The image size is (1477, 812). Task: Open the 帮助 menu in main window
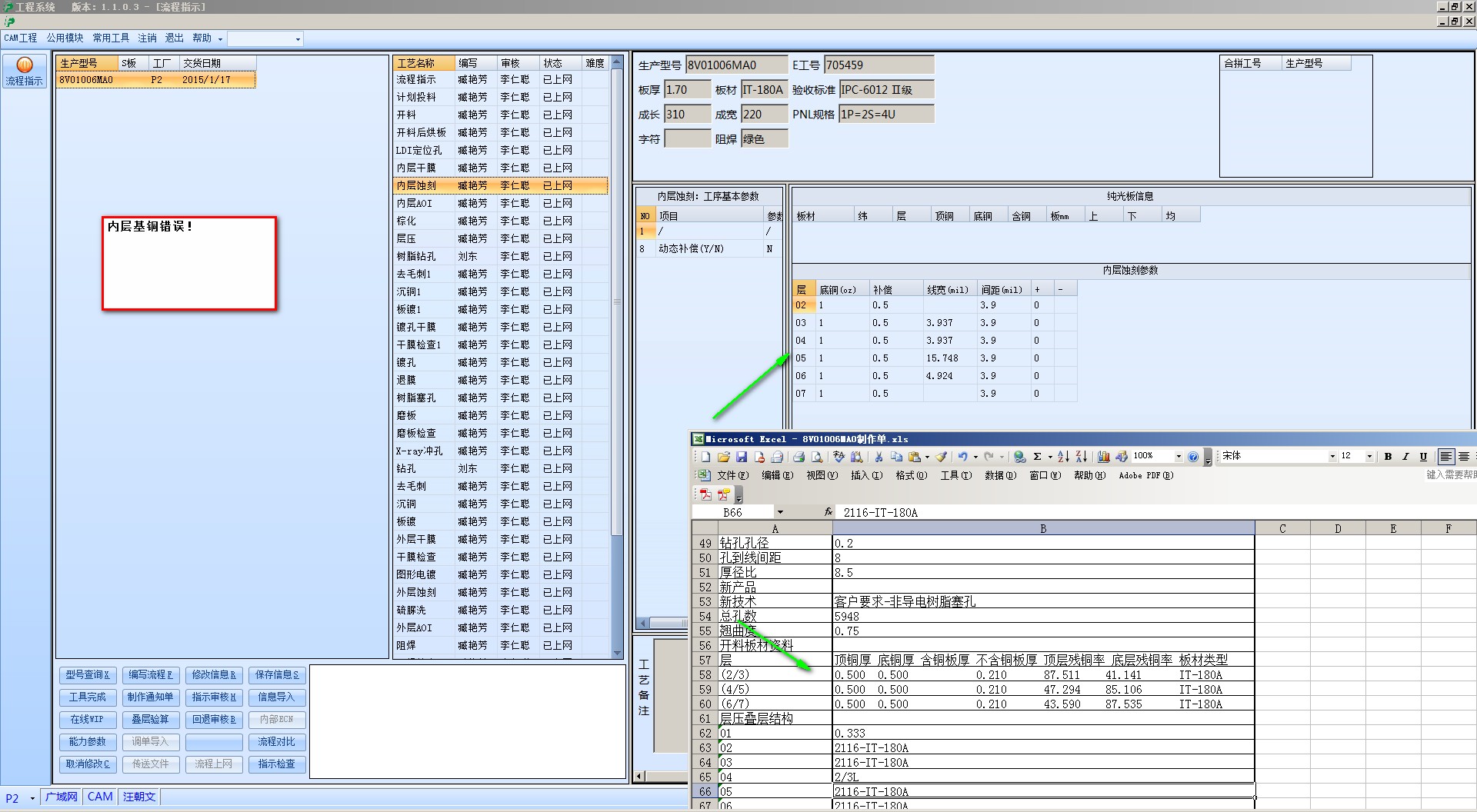tap(202, 38)
